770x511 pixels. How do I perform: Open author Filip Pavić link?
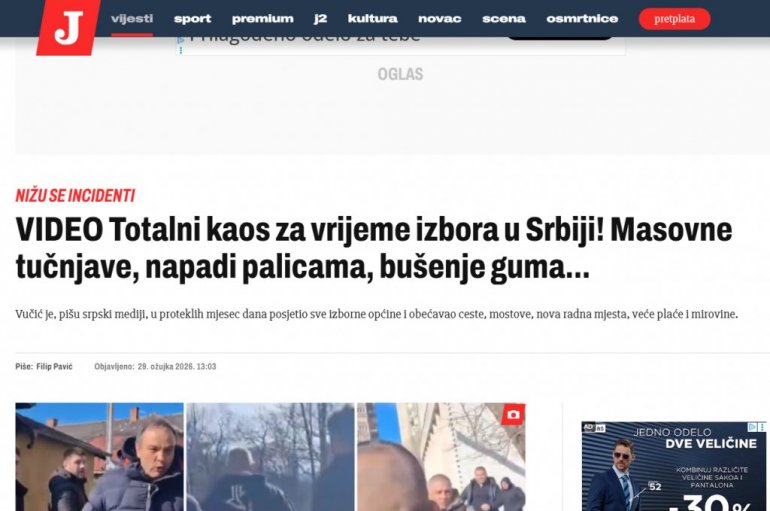54,366
